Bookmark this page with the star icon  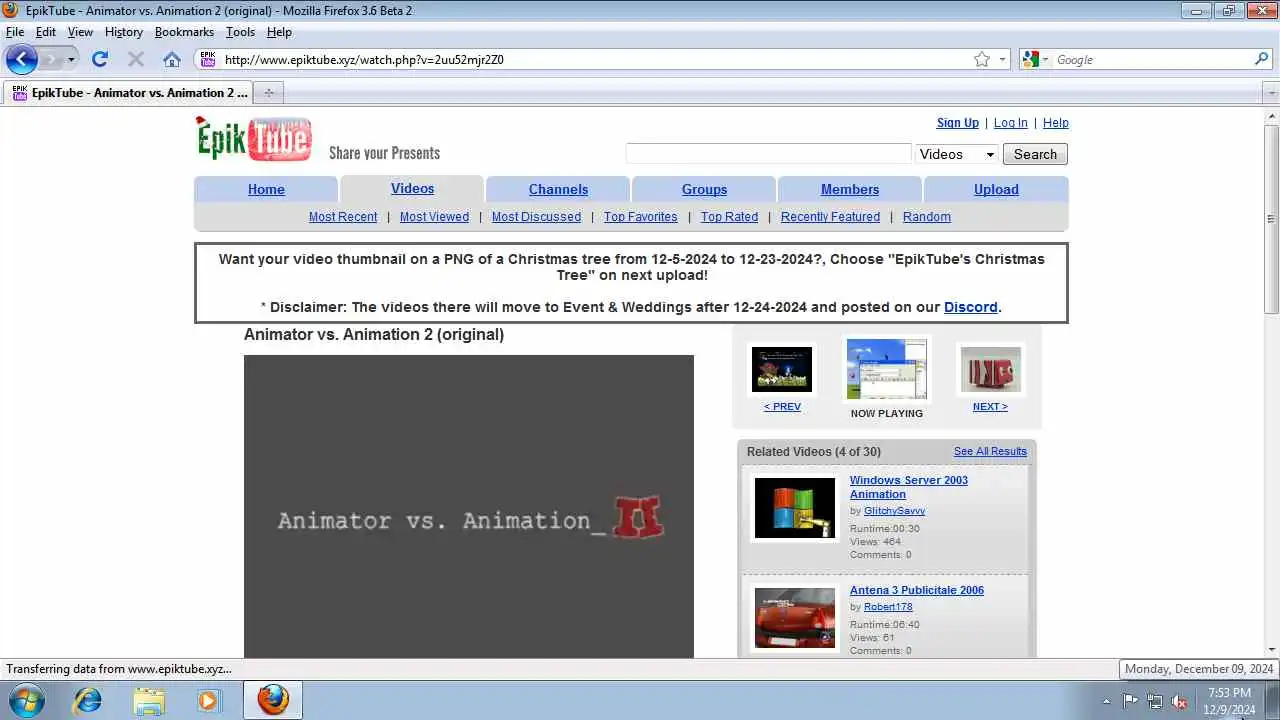[982, 59]
